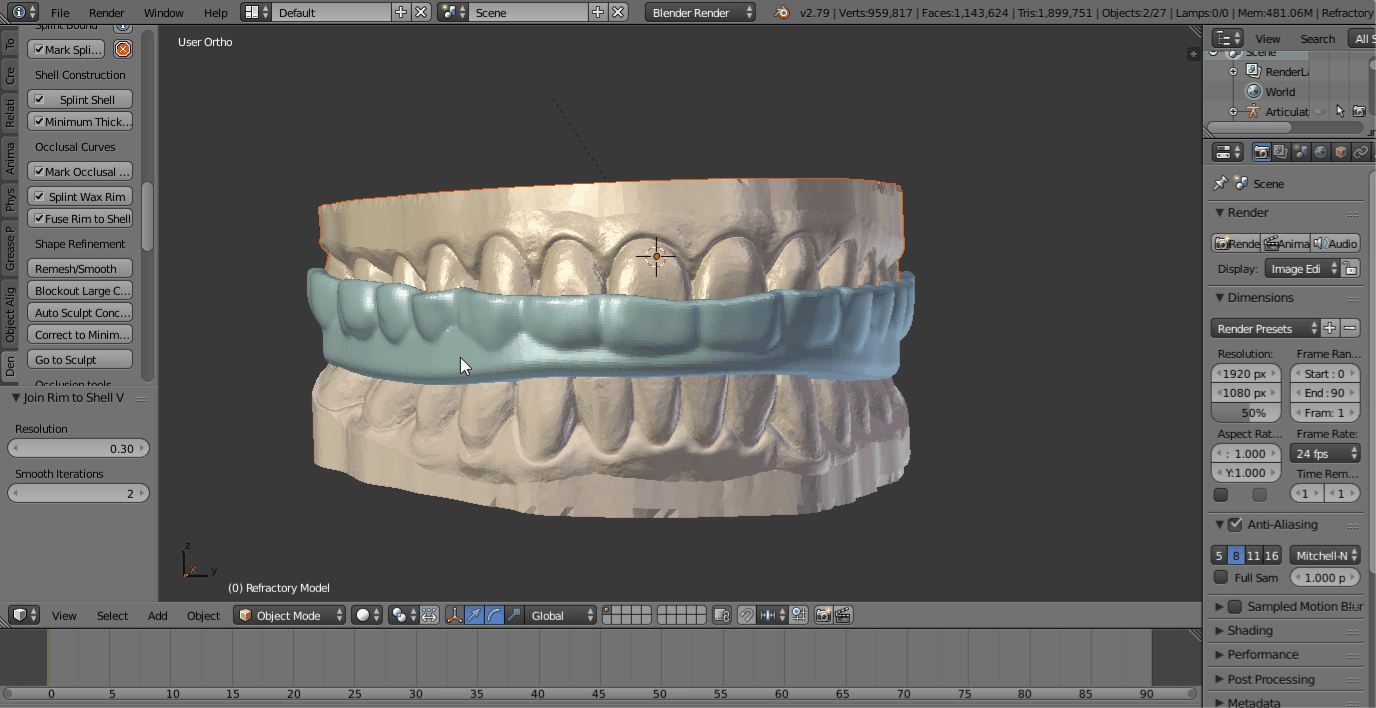This screenshot has width=1376, height=708.
Task: Open the Outliner Search menu
Action: 1317,38
